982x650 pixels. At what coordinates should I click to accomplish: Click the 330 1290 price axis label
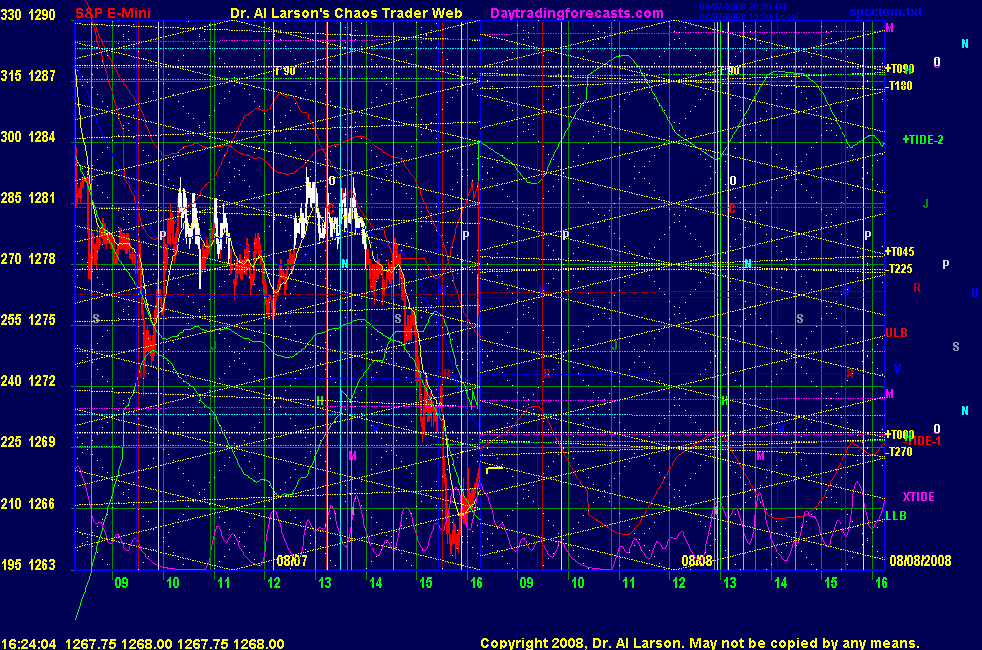pyautogui.click(x=28, y=14)
